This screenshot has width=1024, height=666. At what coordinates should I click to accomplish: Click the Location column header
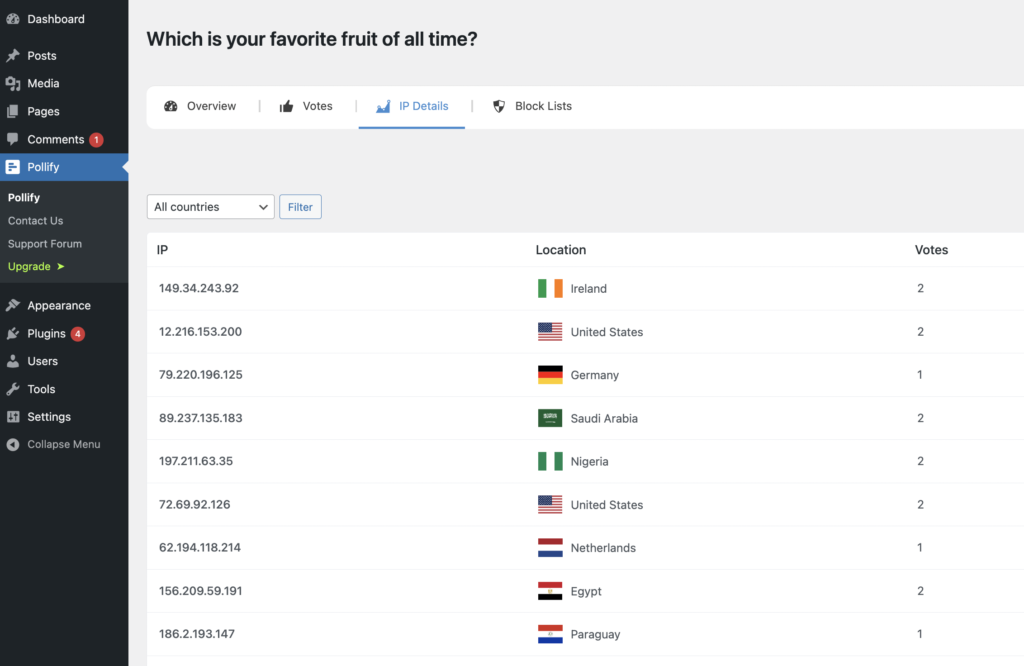(x=560, y=250)
